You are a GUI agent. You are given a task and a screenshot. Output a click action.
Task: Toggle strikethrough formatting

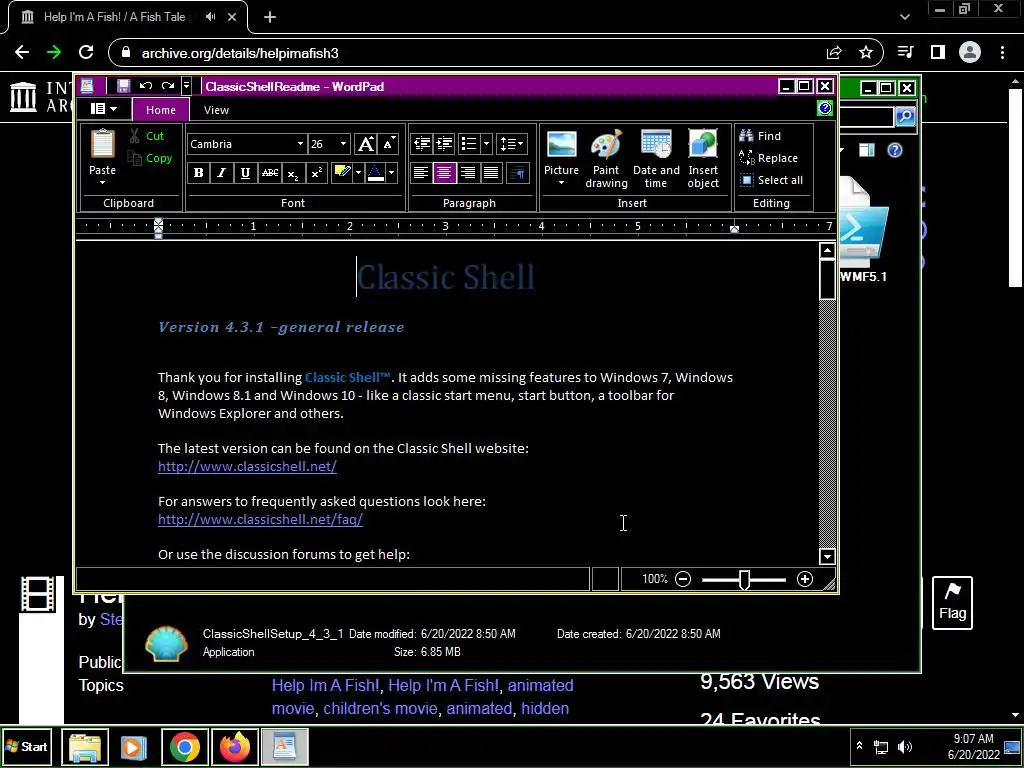coord(269,173)
